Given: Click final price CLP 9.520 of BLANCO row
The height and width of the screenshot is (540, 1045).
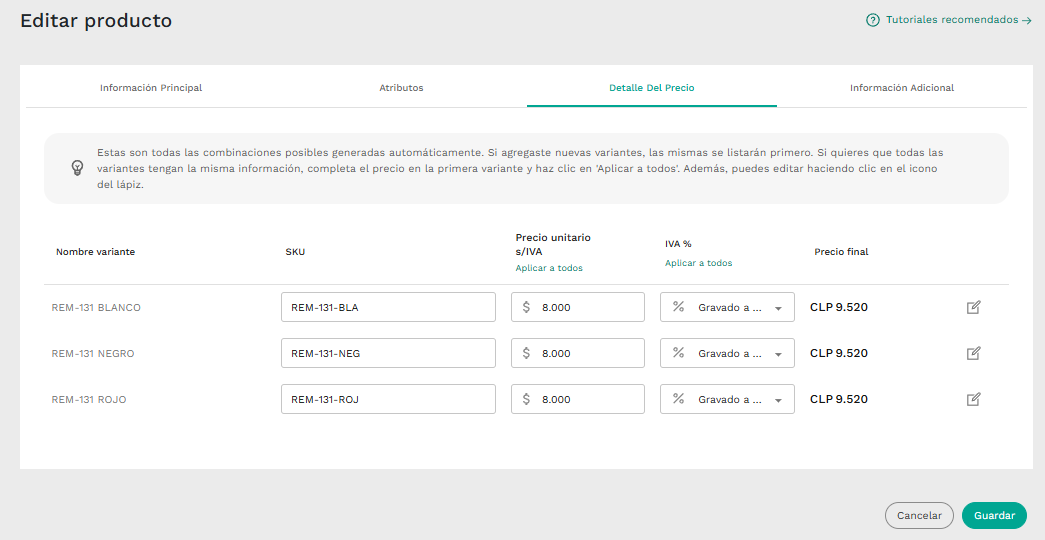Looking at the screenshot, I should pyautogui.click(x=838, y=307).
